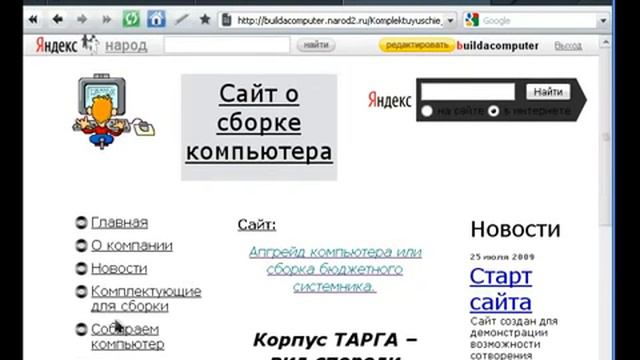Screen dimensions: 640x360
Task: Click the cartoon computer user image
Action: point(113,111)
